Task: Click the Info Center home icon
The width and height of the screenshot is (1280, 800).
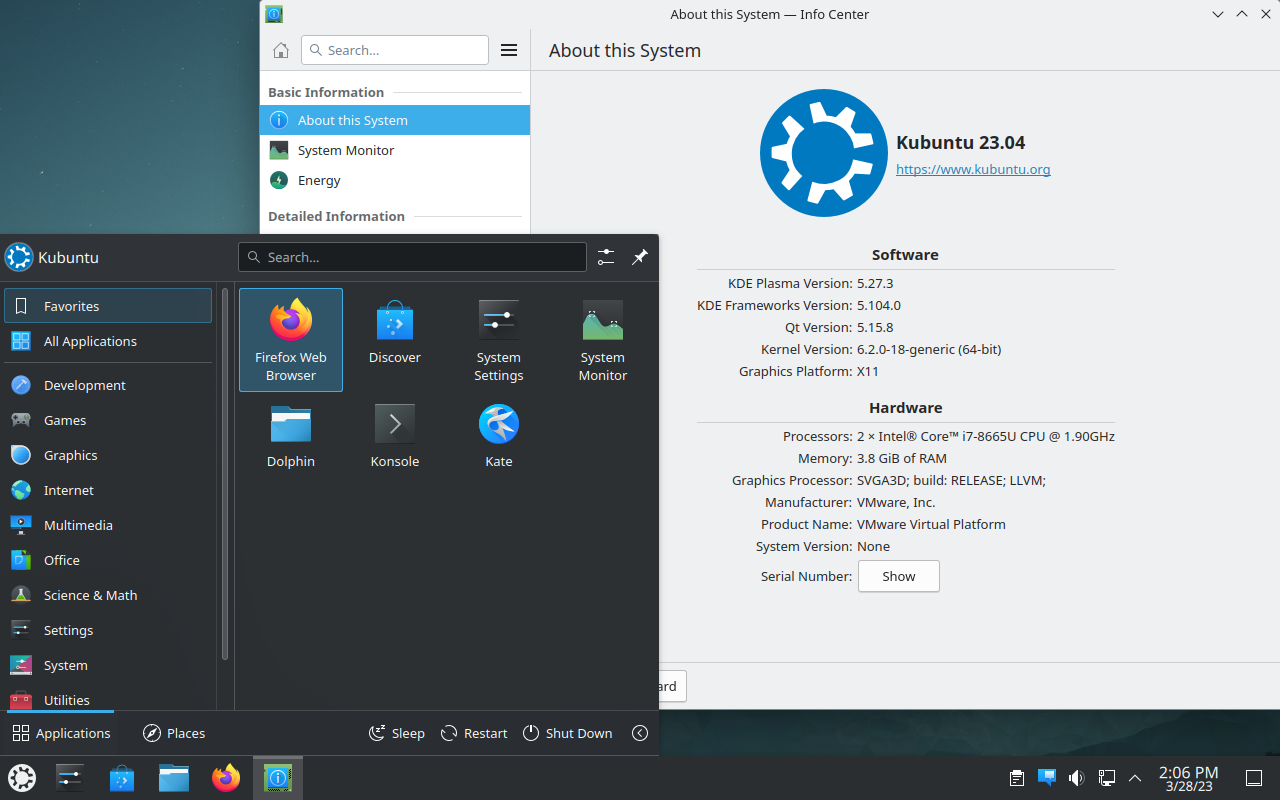Action: pos(281,50)
